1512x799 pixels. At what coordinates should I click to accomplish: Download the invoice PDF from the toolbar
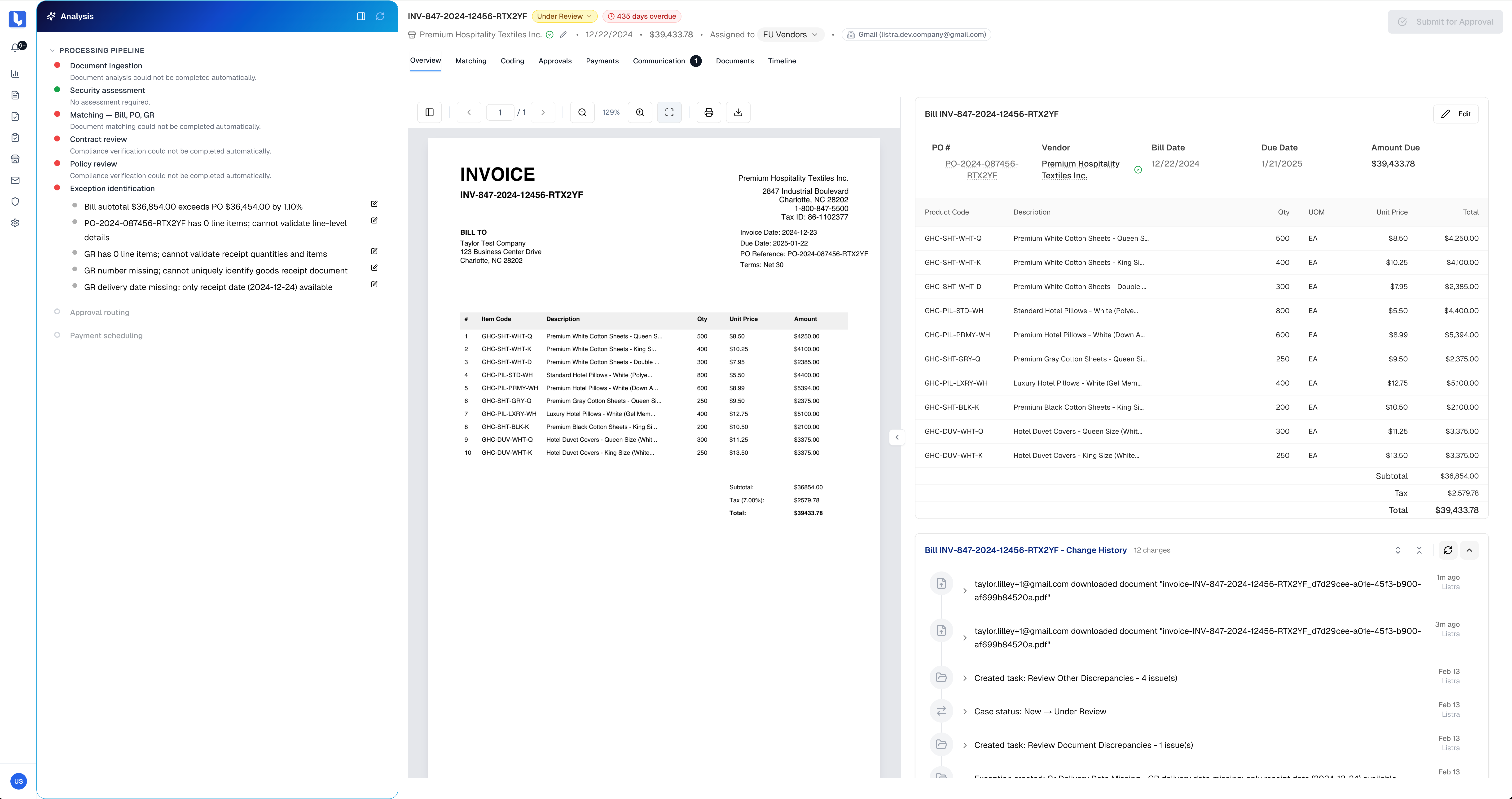[x=738, y=112]
